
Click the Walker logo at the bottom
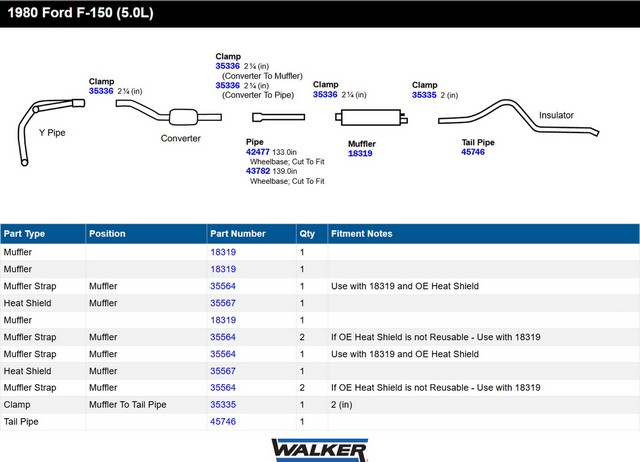coord(319,449)
